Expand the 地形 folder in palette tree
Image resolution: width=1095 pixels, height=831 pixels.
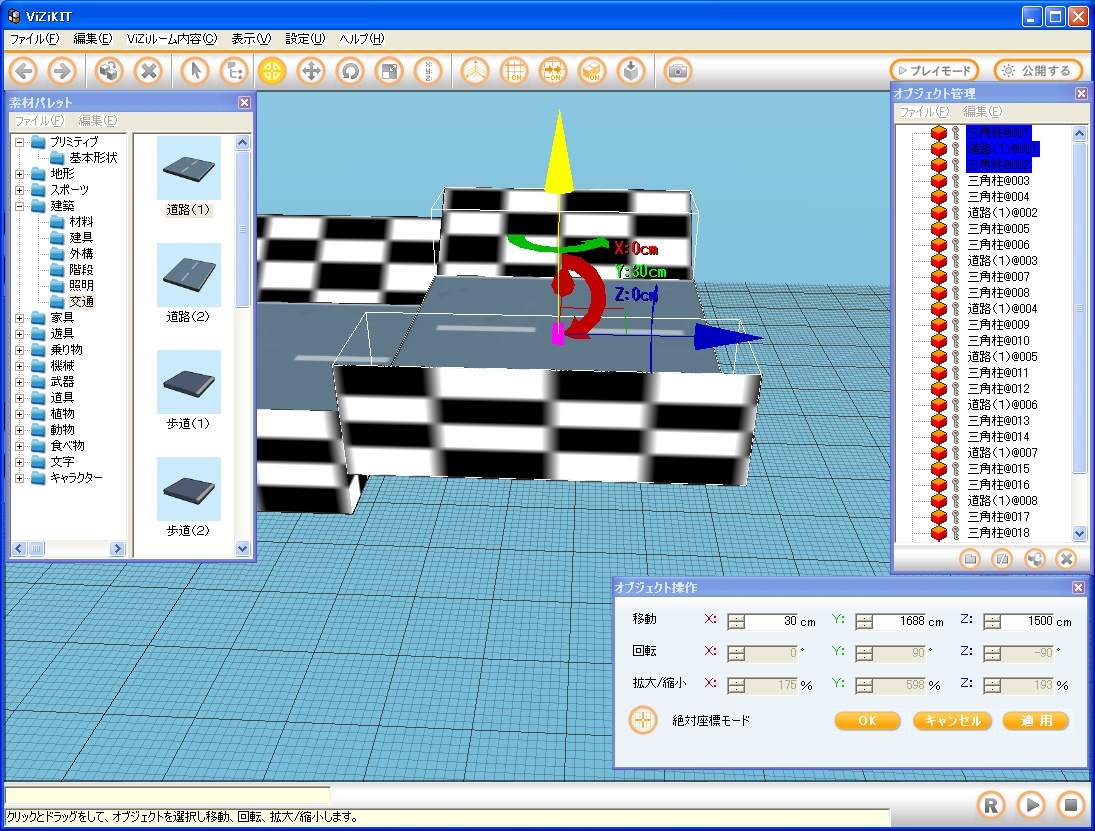pos(20,174)
